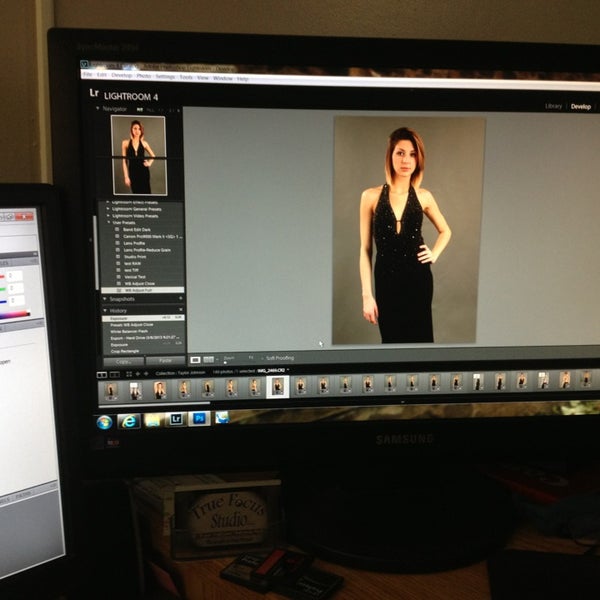Click the add-snapshot plus icon in Snapshots panel
This screenshot has height=600, width=600.
click(179, 298)
